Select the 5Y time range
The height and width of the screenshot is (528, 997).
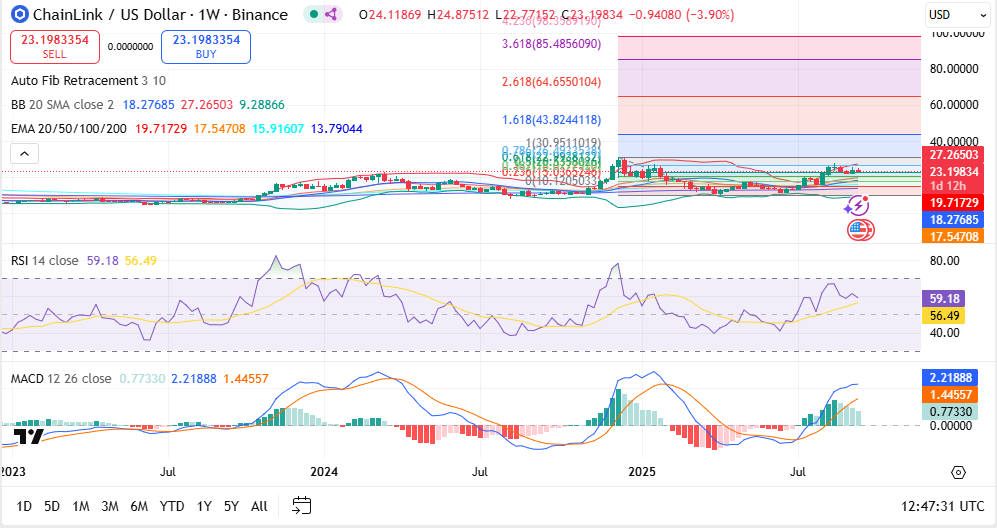tap(231, 506)
